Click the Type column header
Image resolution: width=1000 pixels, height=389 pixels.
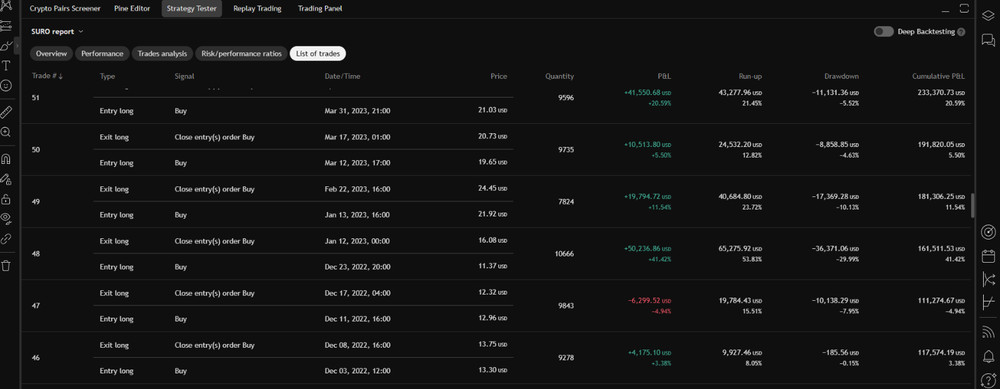[107, 76]
